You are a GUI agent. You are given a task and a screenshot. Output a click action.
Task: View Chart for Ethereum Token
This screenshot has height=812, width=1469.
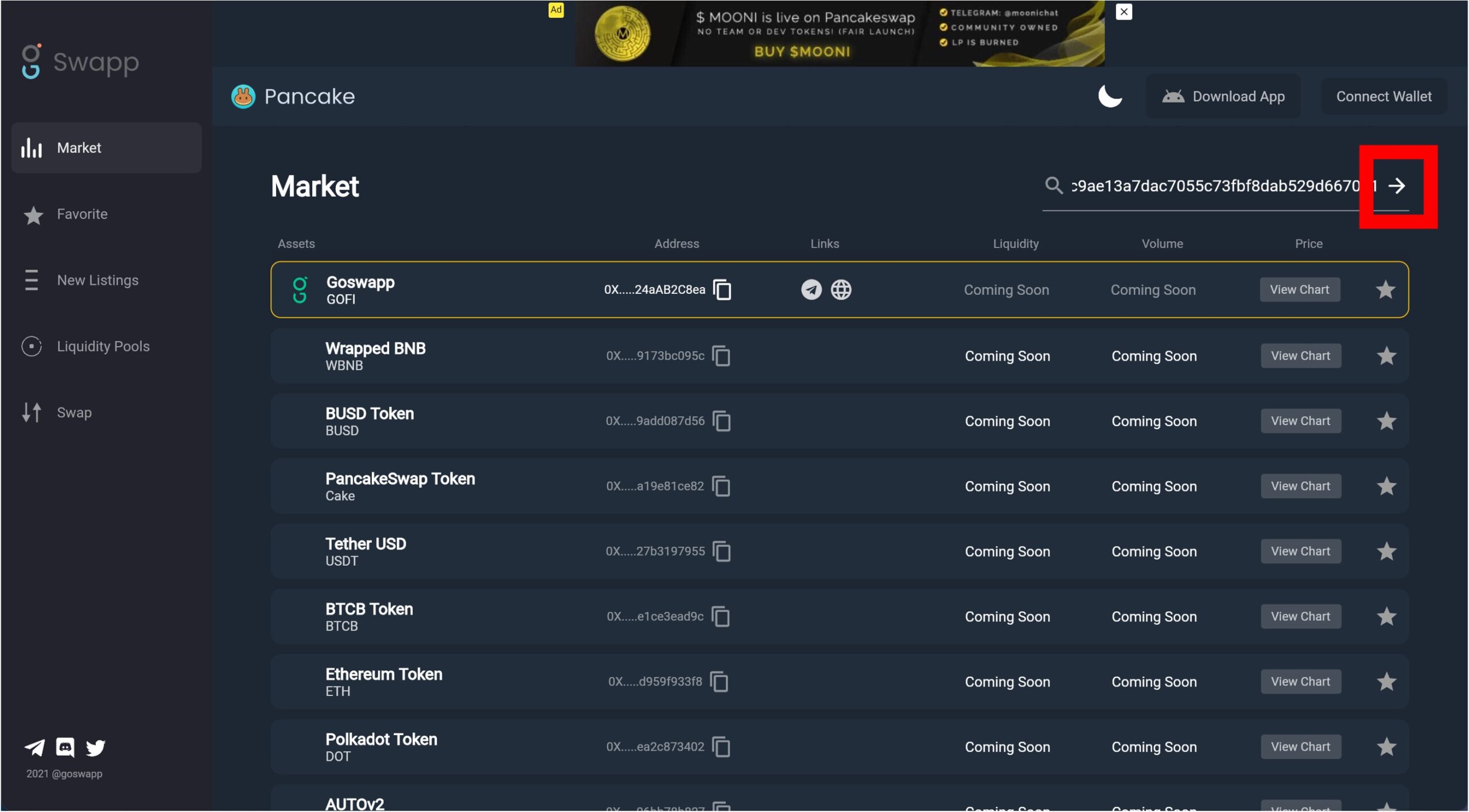click(1300, 682)
